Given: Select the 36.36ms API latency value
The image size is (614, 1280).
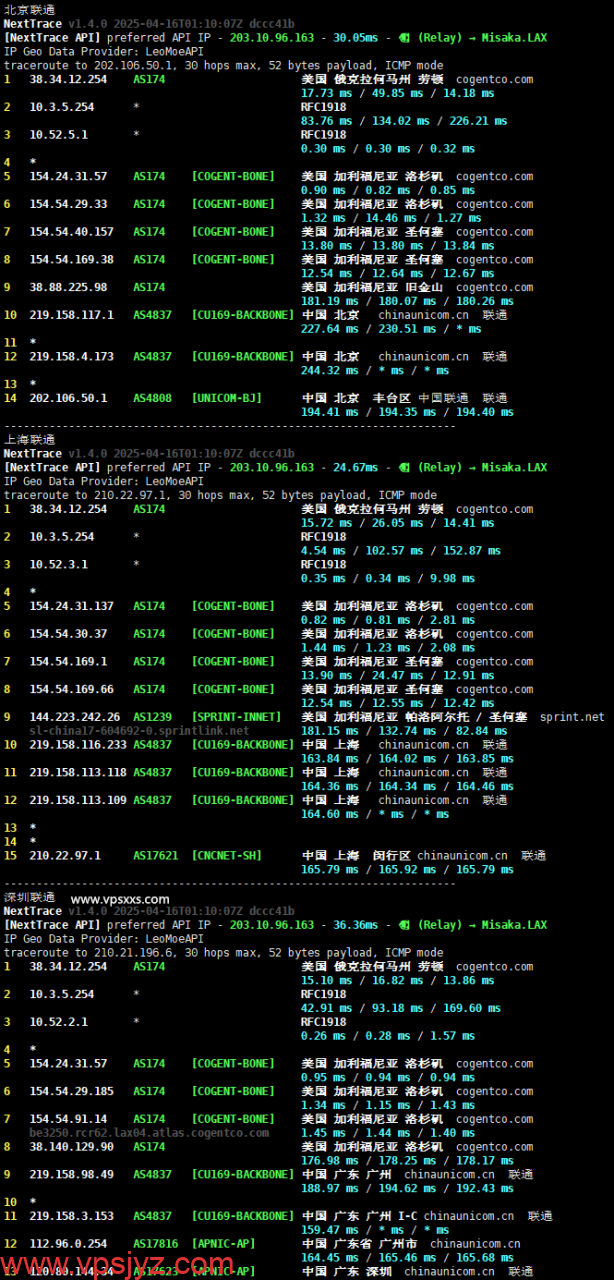Looking at the screenshot, I should [x=355, y=925].
